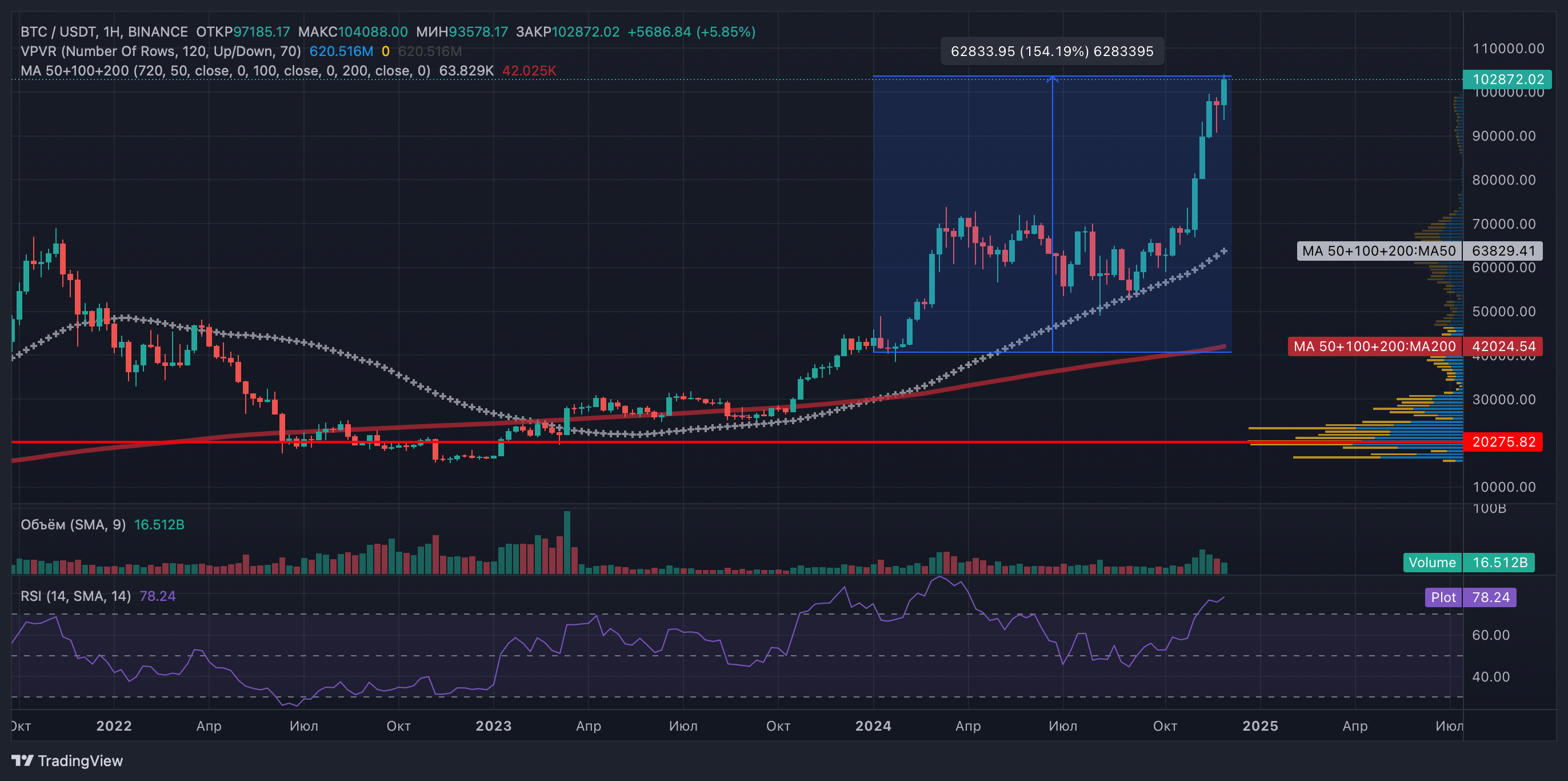The image size is (1568, 781).
Task: Click the measurement tooltip showing 154.19%
Action: point(1051,51)
